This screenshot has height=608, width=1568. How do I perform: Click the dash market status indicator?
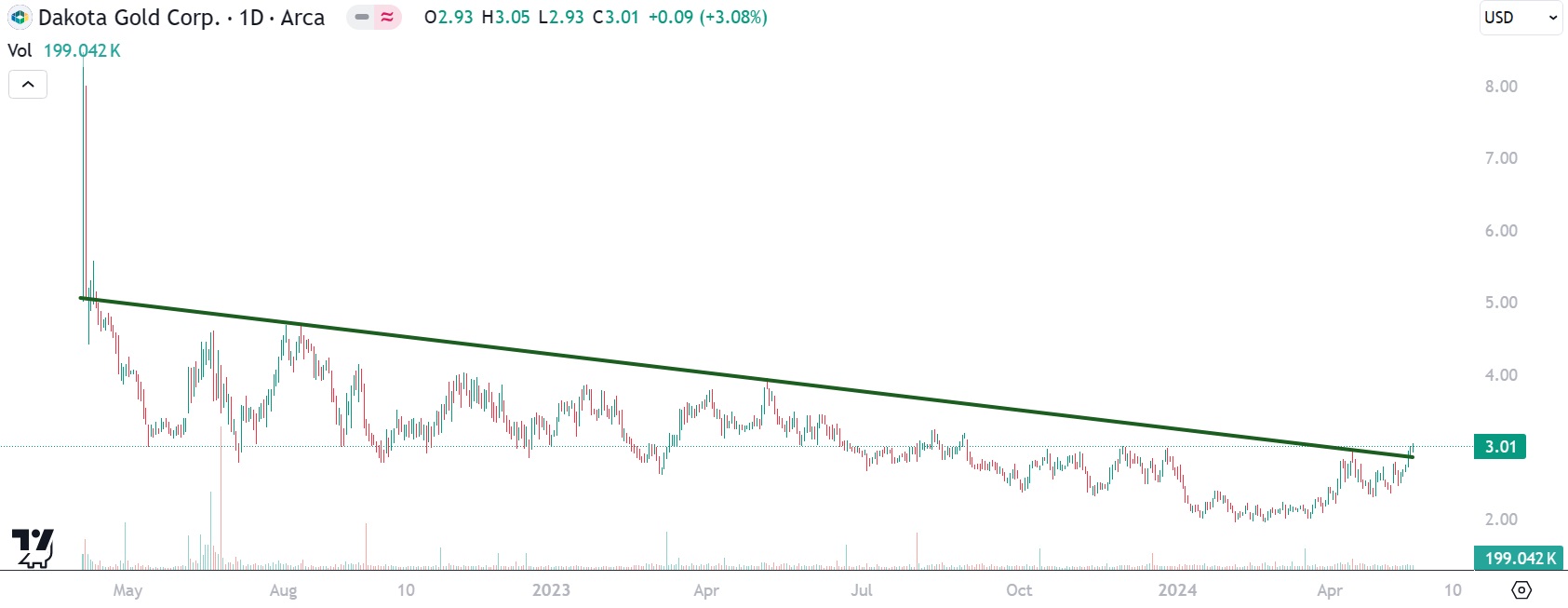pyautogui.click(x=362, y=17)
